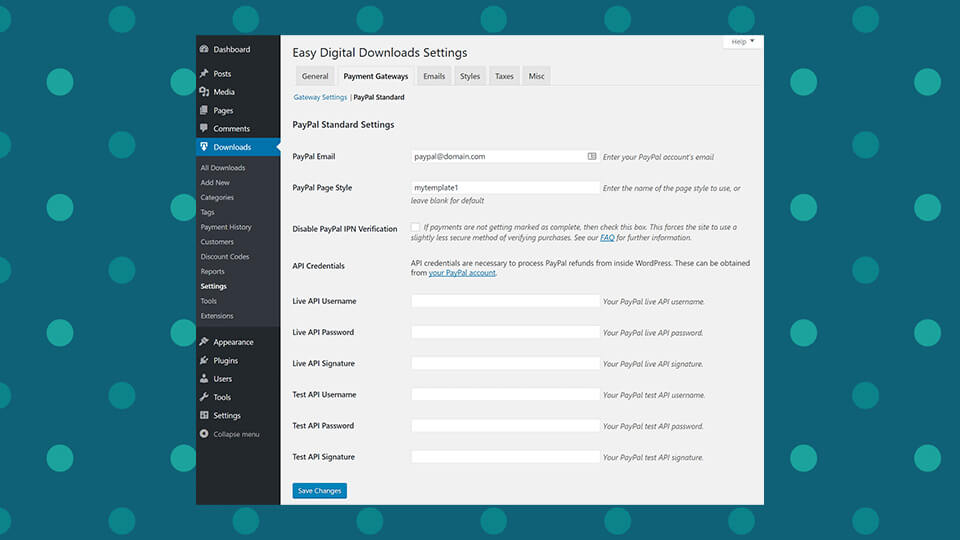Click the Users person icon
This screenshot has height=540, width=960.
[204, 378]
